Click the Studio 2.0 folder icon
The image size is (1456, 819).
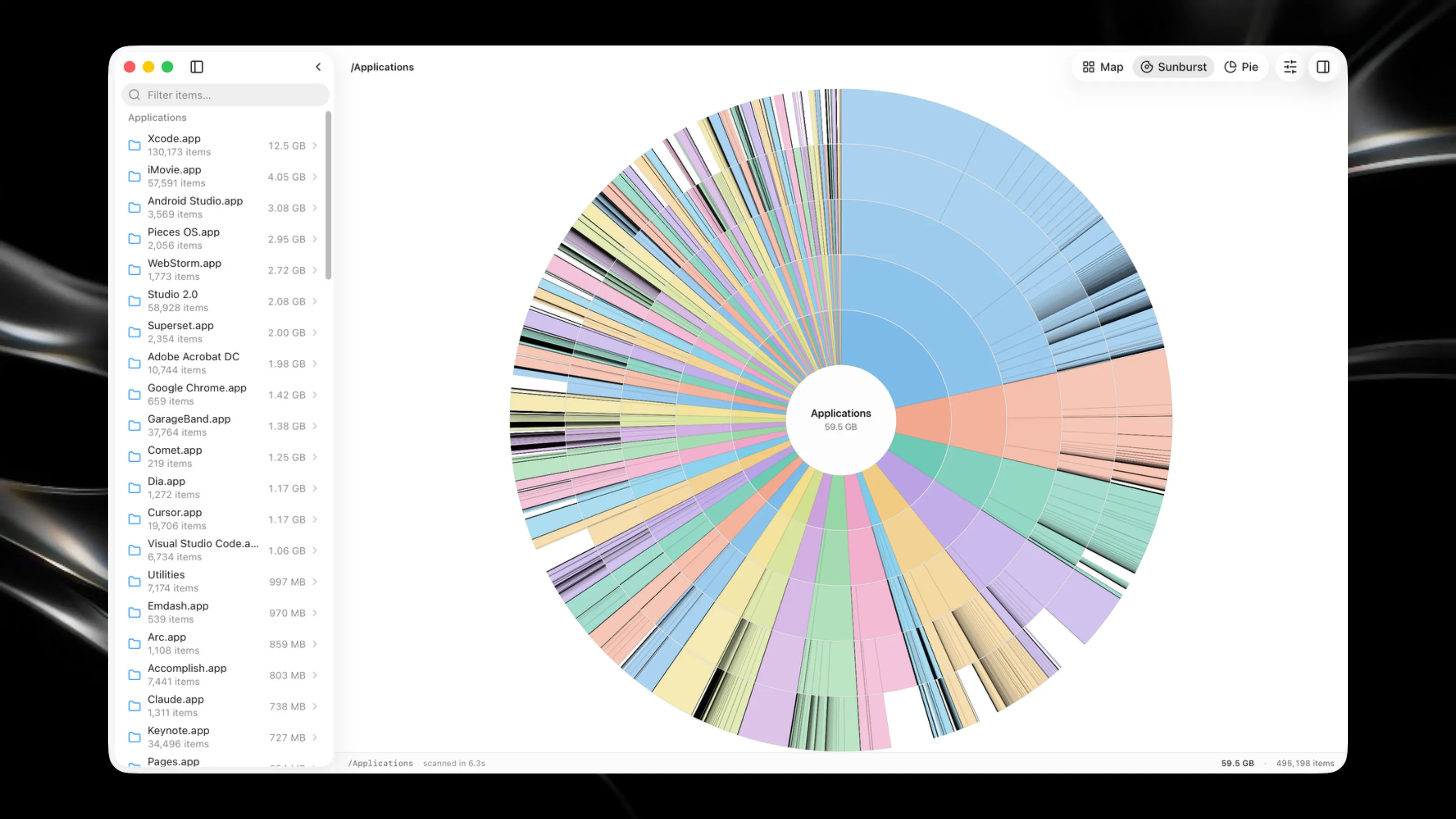point(135,301)
